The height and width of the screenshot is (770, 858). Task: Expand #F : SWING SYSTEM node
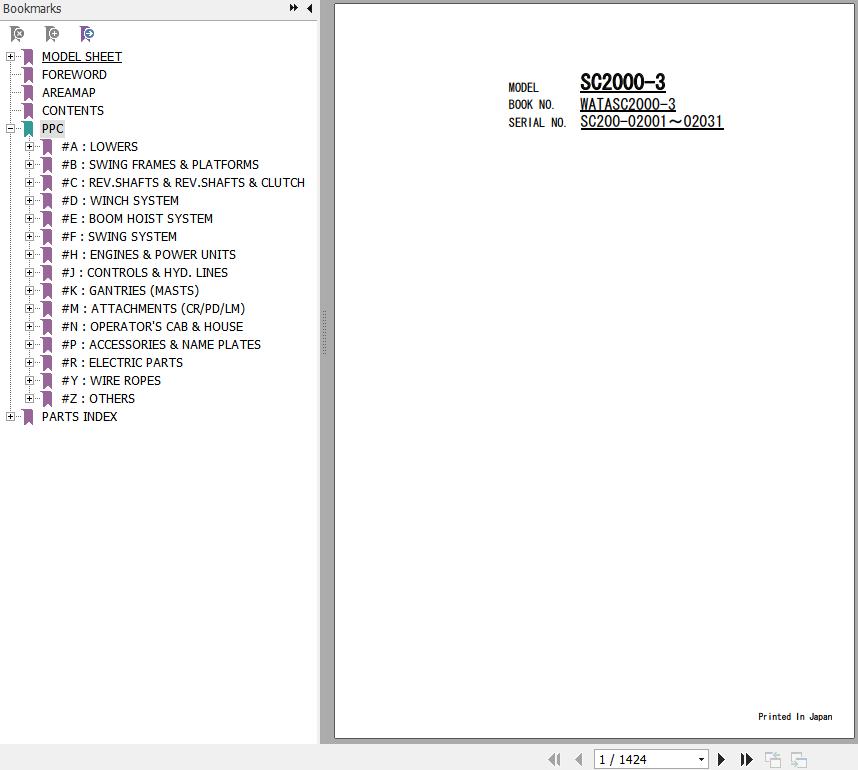(30, 236)
